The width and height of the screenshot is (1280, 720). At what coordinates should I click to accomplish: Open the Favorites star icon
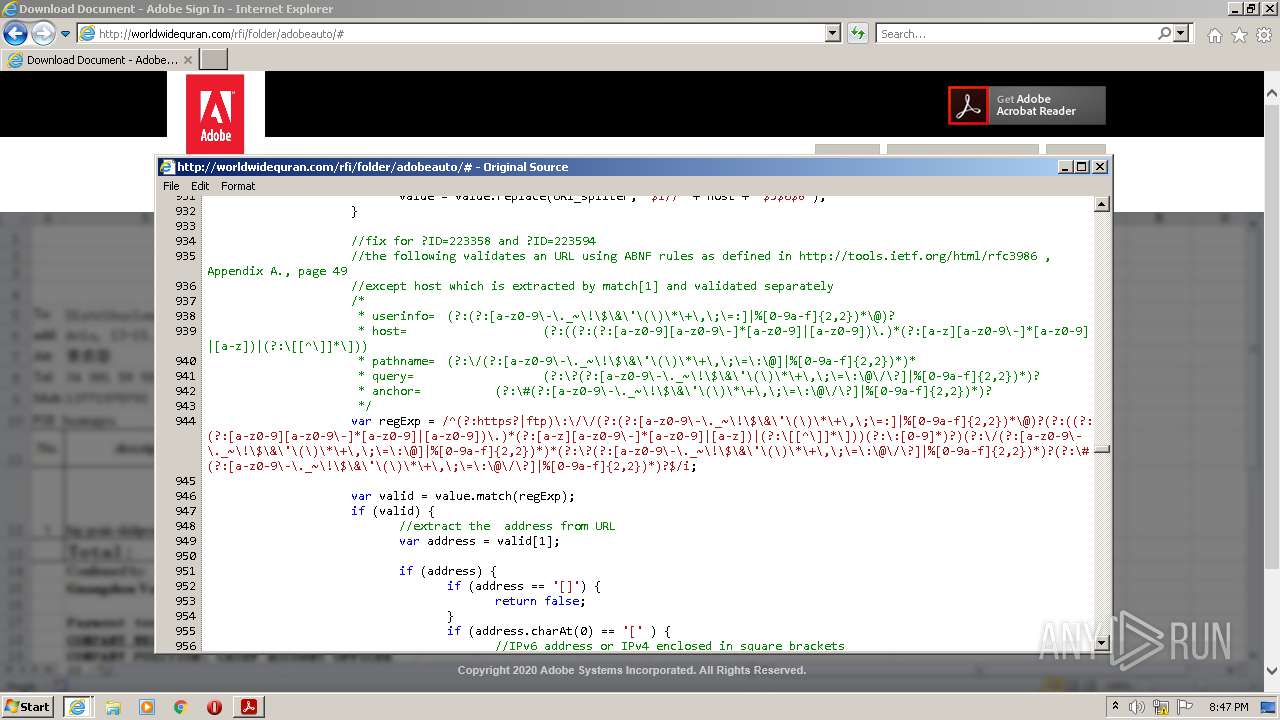(1239, 35)
